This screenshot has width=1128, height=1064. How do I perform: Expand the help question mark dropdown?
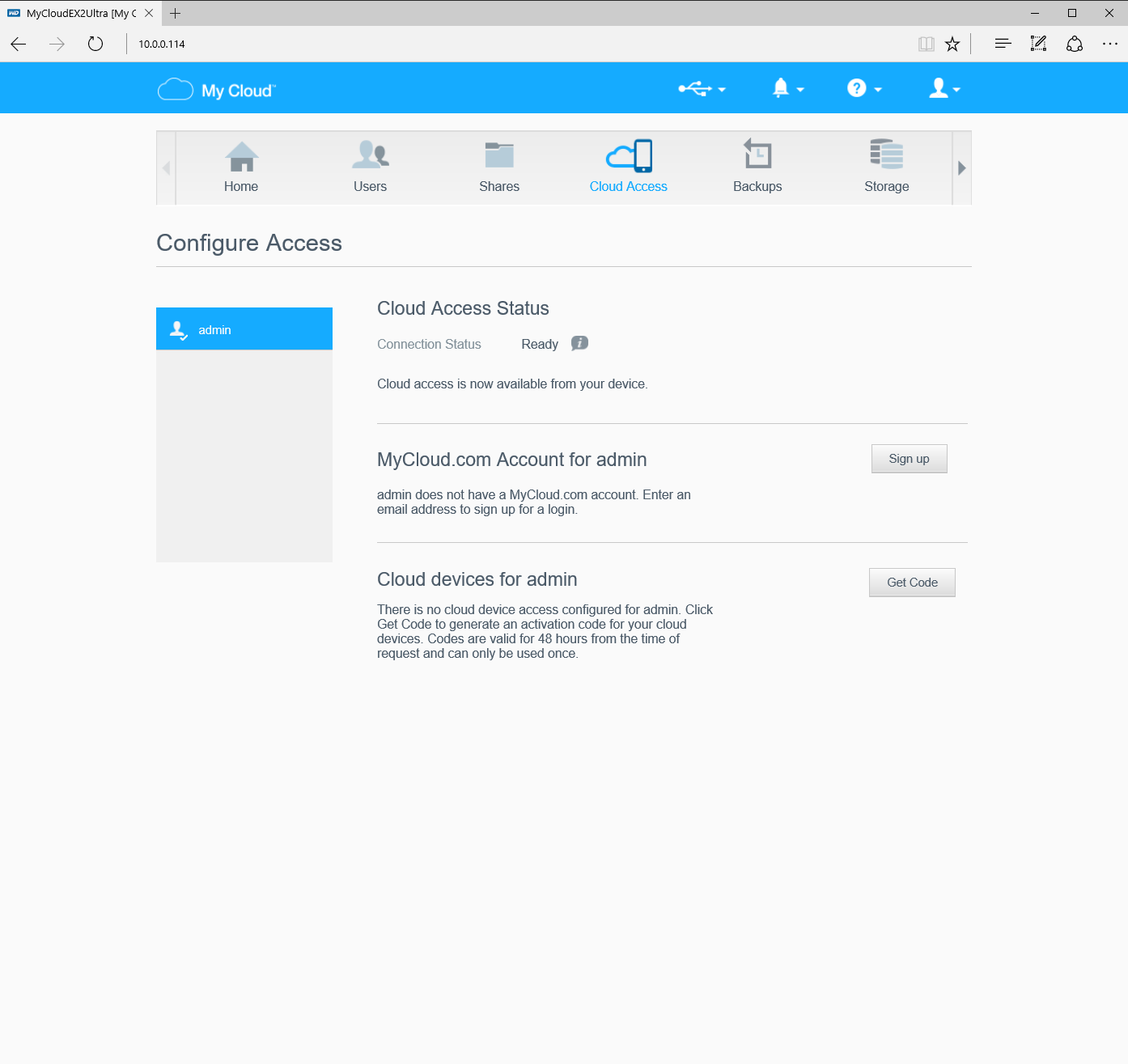coord(863,89)
